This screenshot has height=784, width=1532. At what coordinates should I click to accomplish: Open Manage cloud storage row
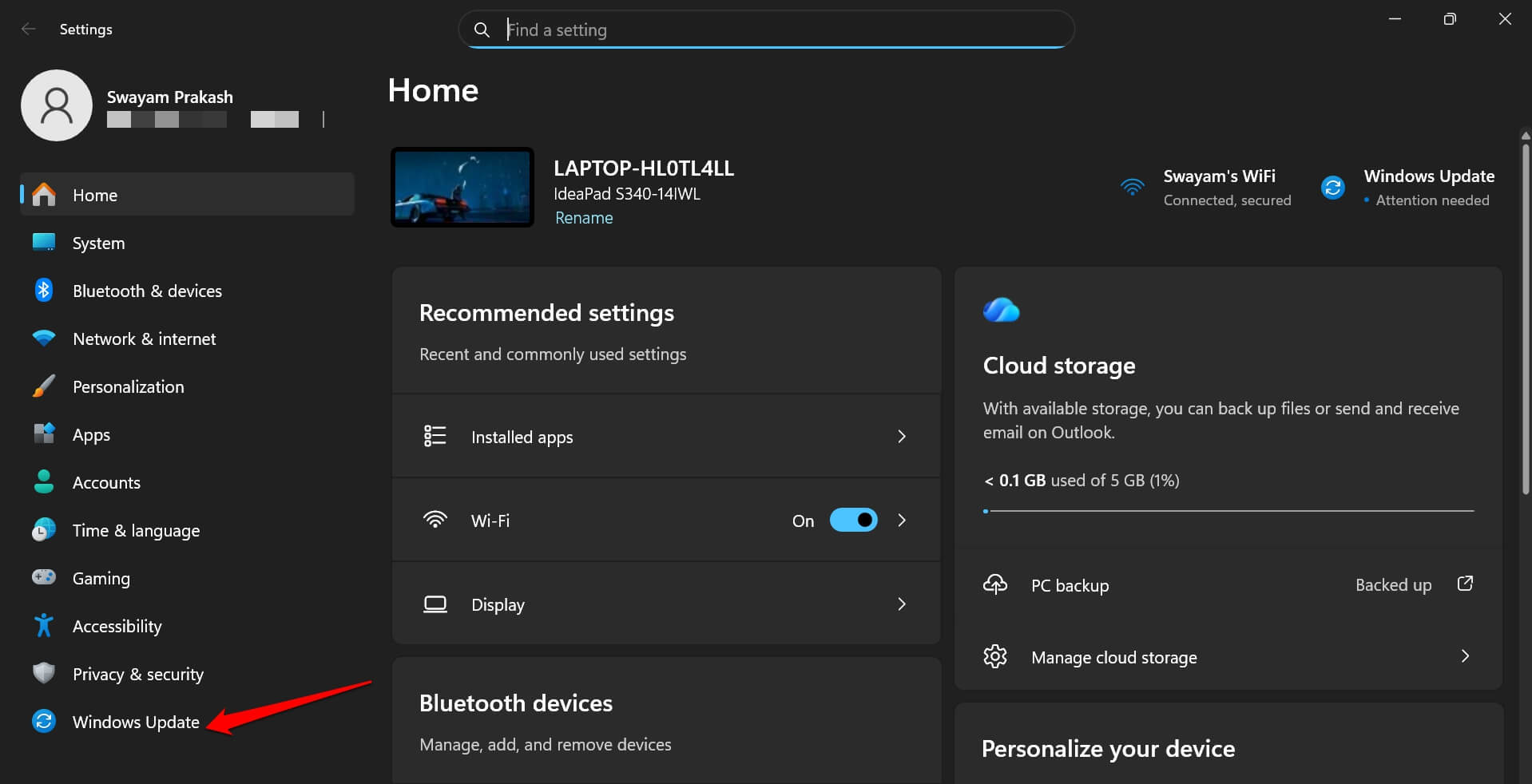click(x=1228, y=656)
